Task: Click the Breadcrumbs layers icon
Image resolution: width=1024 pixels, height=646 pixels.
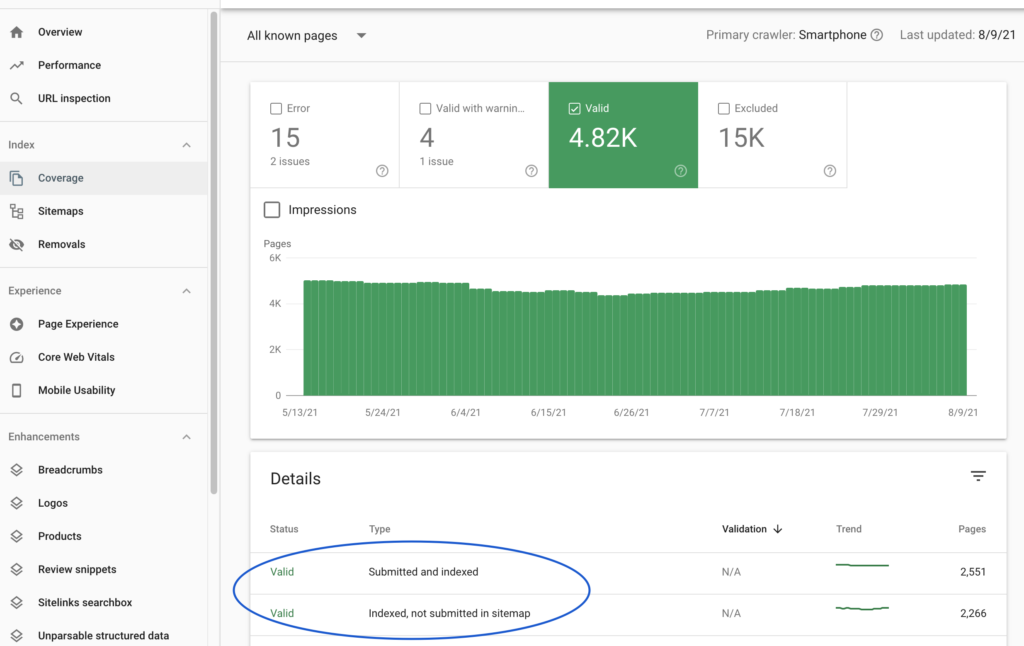Action: pos(16,470)
